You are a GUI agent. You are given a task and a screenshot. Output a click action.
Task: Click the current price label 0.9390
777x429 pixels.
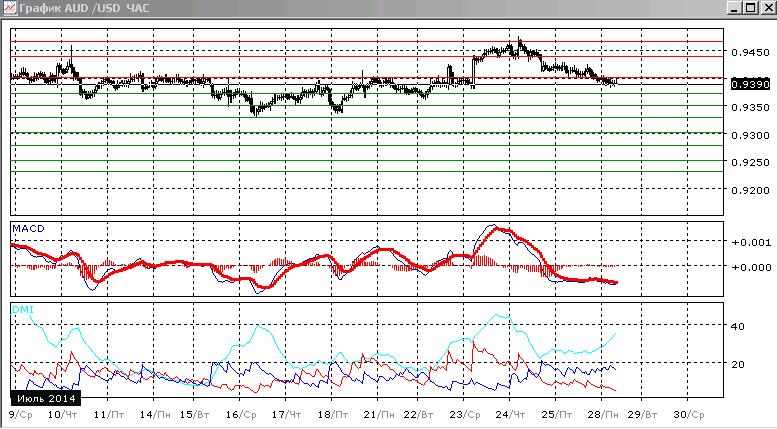(750, 84)
